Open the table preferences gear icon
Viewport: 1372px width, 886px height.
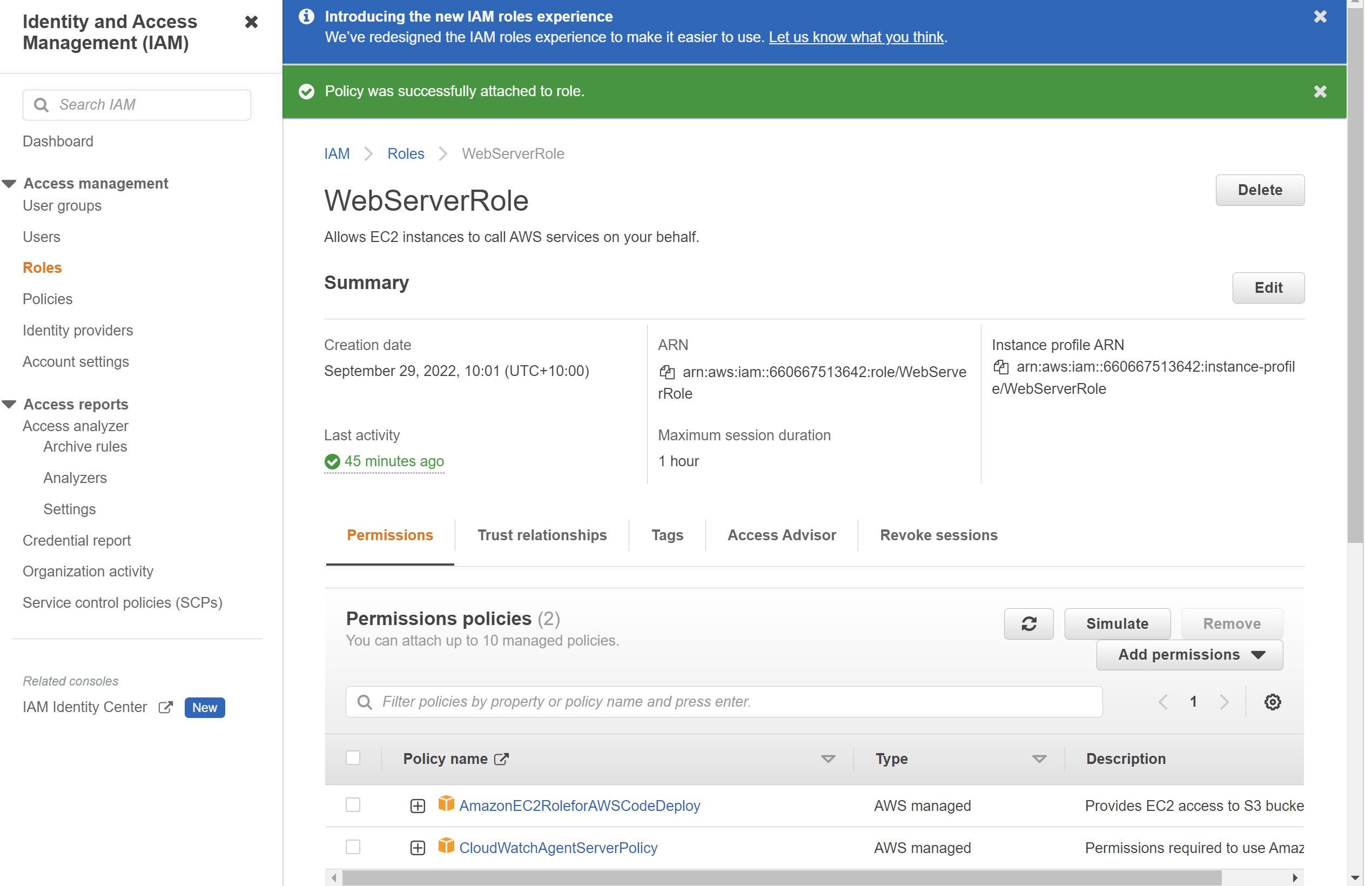(x=1273, y=701)
